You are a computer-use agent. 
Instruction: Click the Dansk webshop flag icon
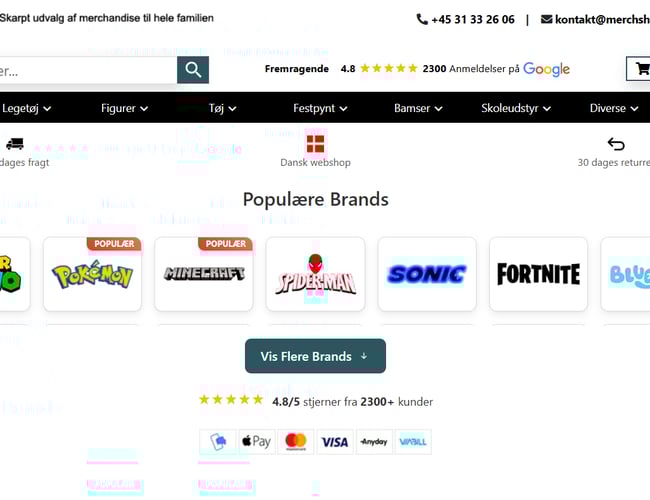pos(315,144)
